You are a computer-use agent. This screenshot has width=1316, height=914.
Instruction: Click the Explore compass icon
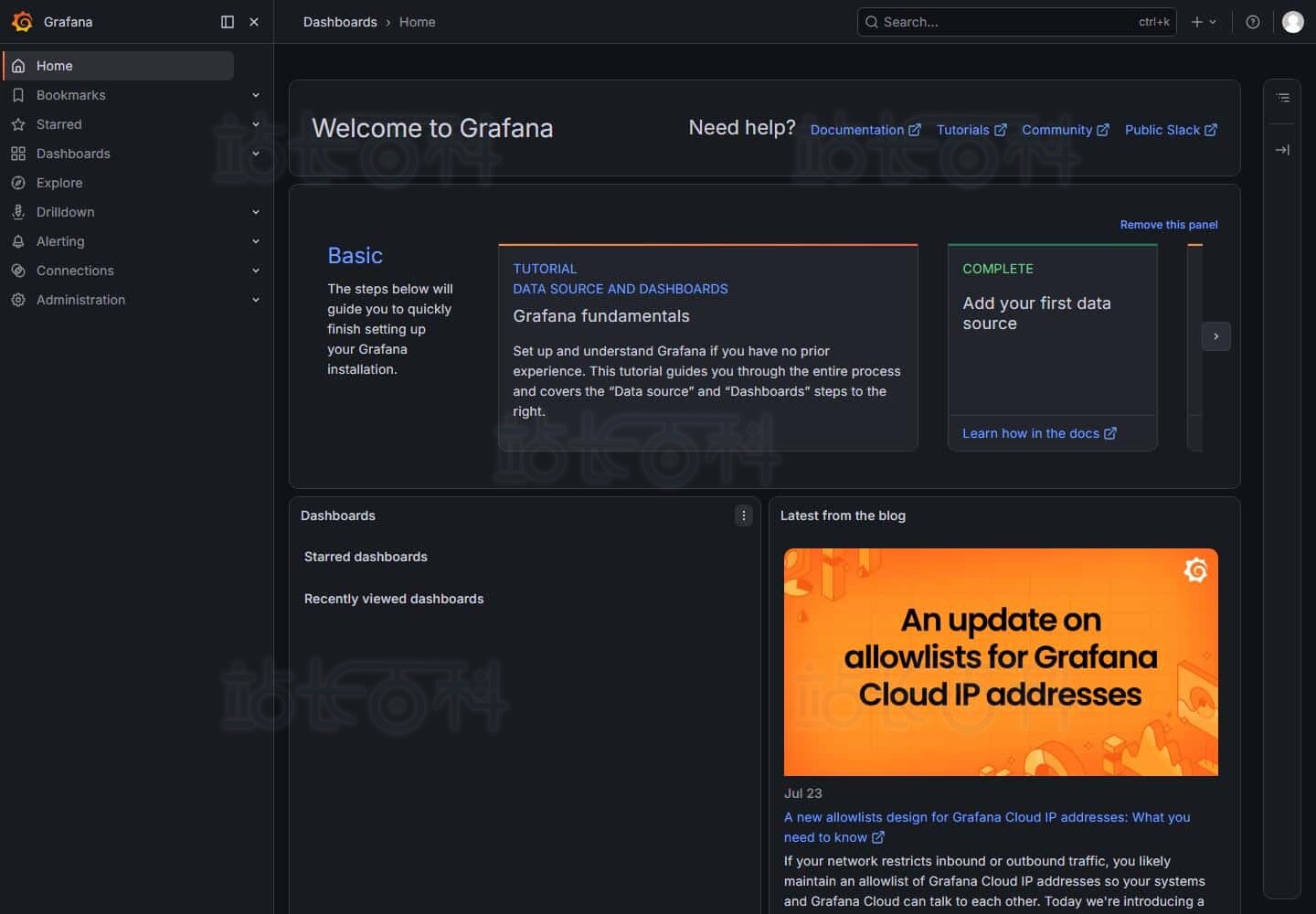(x=18, y=183)
